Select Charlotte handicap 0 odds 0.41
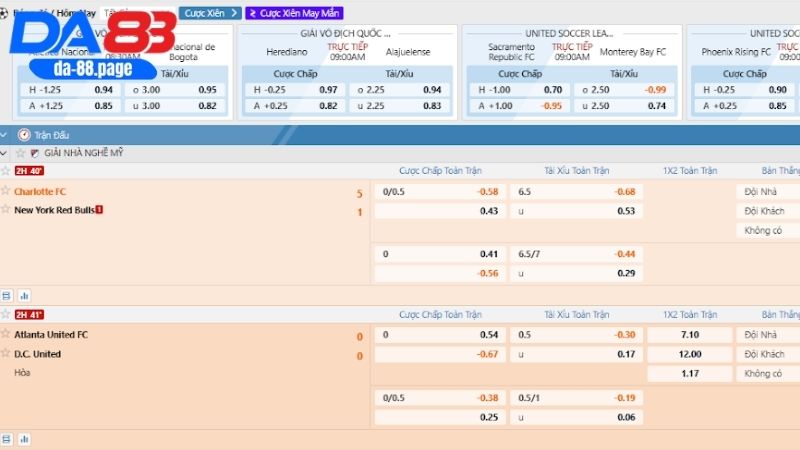Viewport: 800px width, 450px height. pos(440,254)
